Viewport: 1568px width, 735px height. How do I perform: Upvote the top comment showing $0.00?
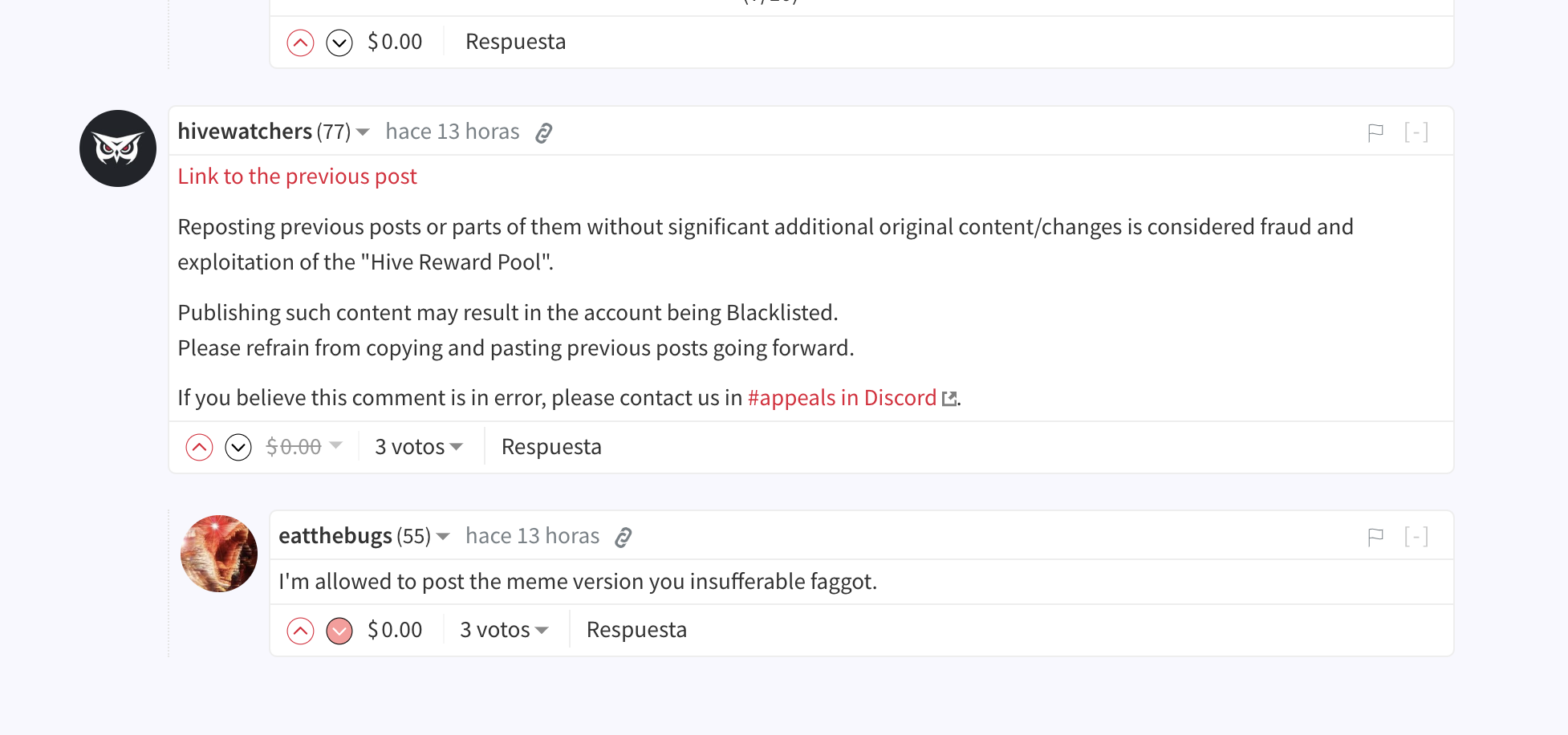(x=300, y=43)
